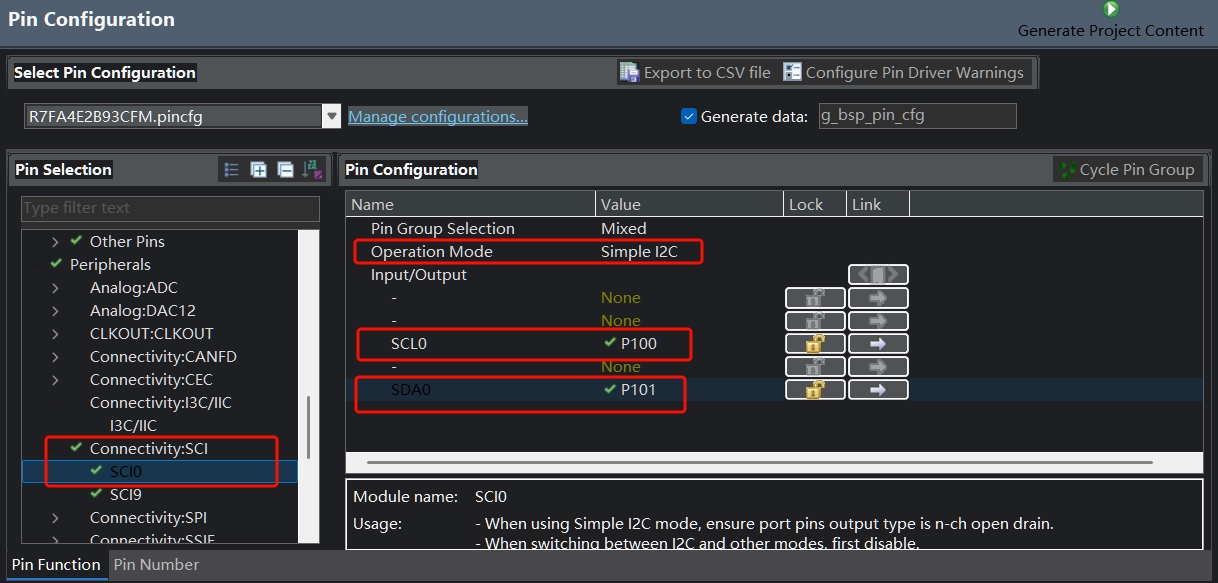Click the Export to CSV file button
The image size is (1218, 583).
[696, 72]
